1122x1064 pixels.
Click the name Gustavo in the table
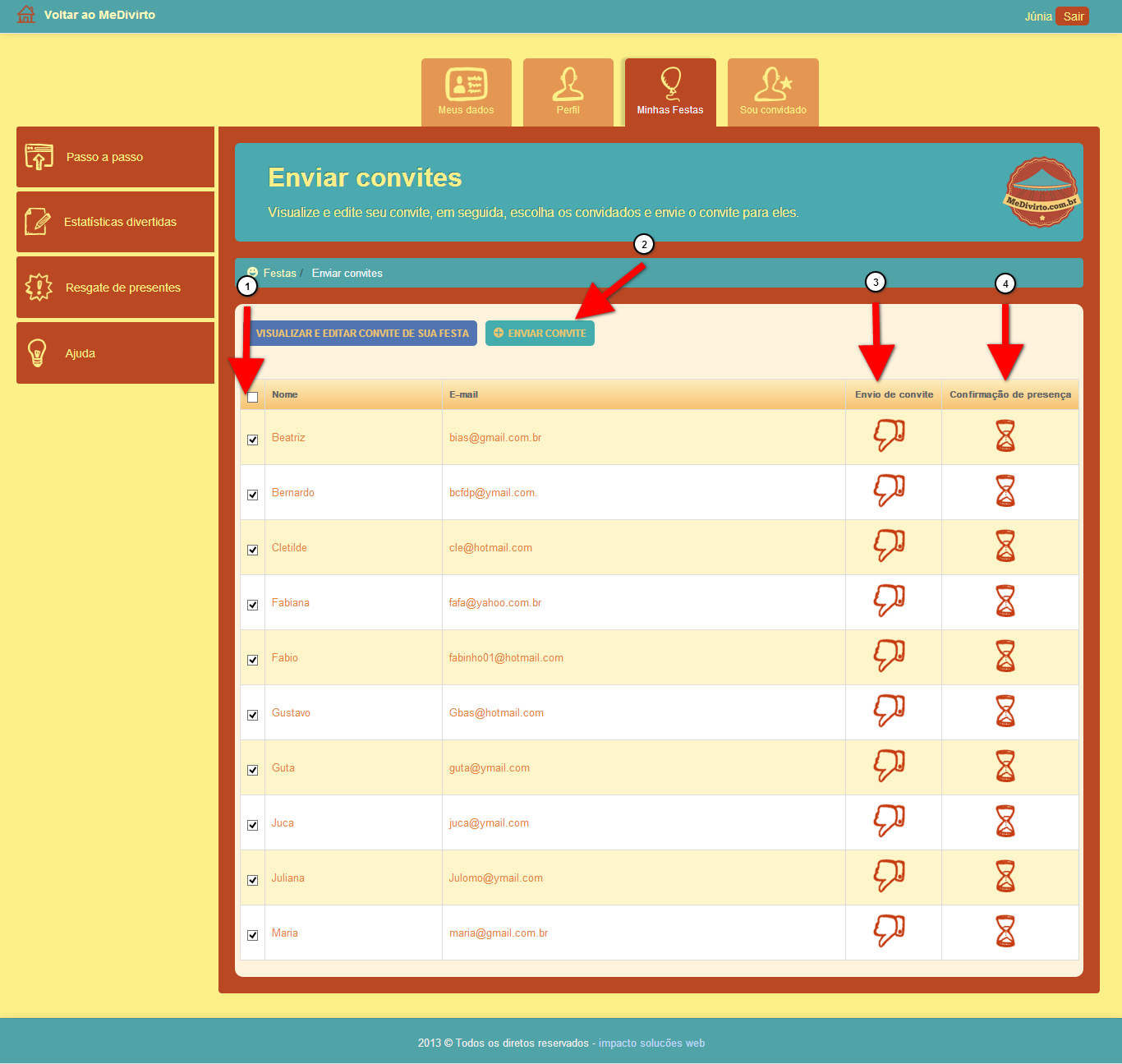click(x=291, y=712)
